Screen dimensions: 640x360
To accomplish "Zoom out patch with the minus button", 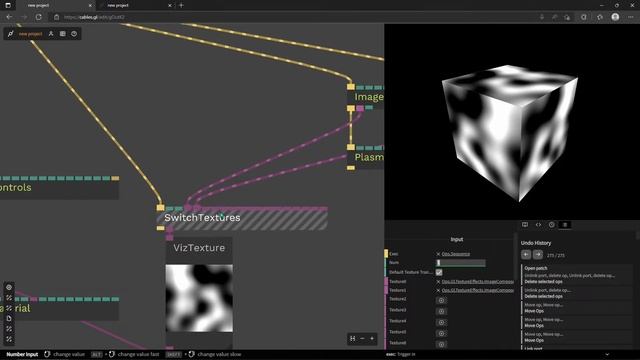I will coord(362,338).
